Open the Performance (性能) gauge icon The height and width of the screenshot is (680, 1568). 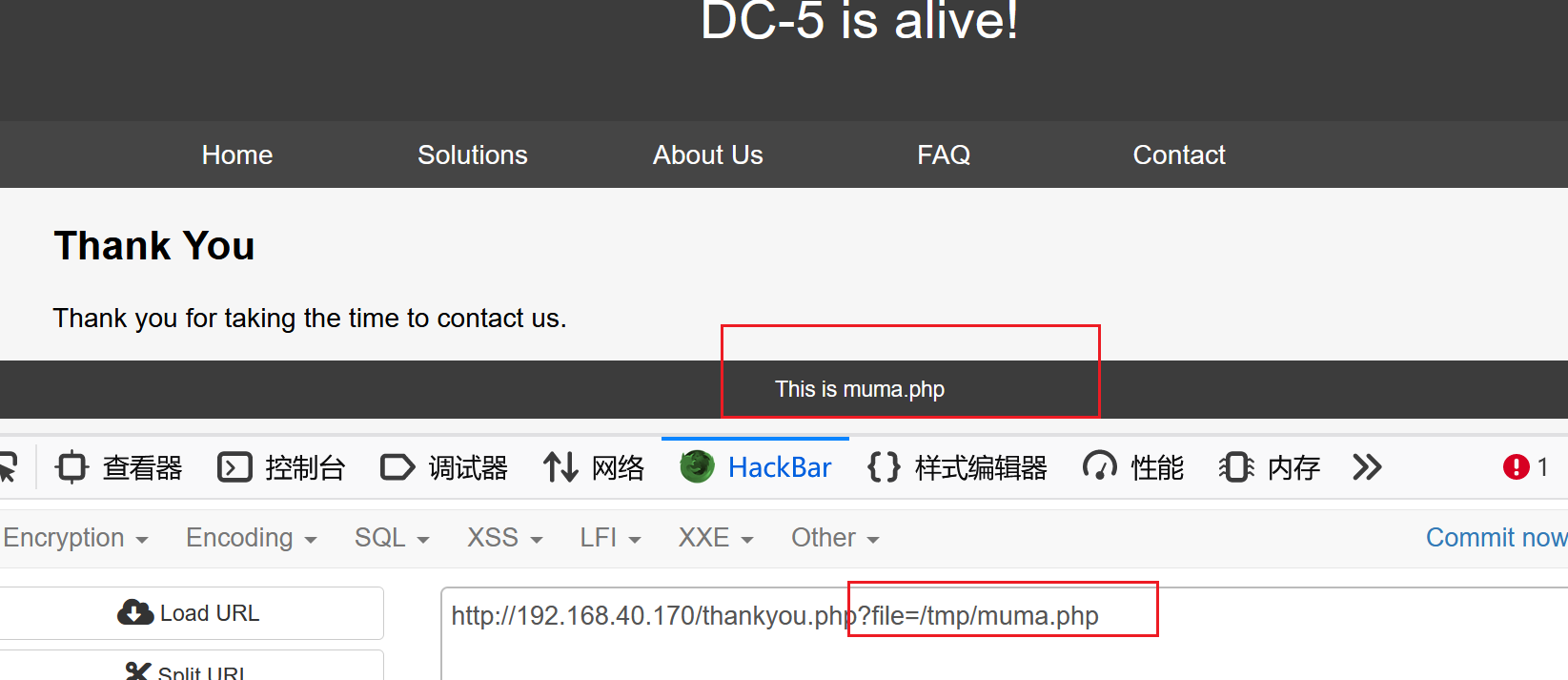click(x=1099, y=467)
